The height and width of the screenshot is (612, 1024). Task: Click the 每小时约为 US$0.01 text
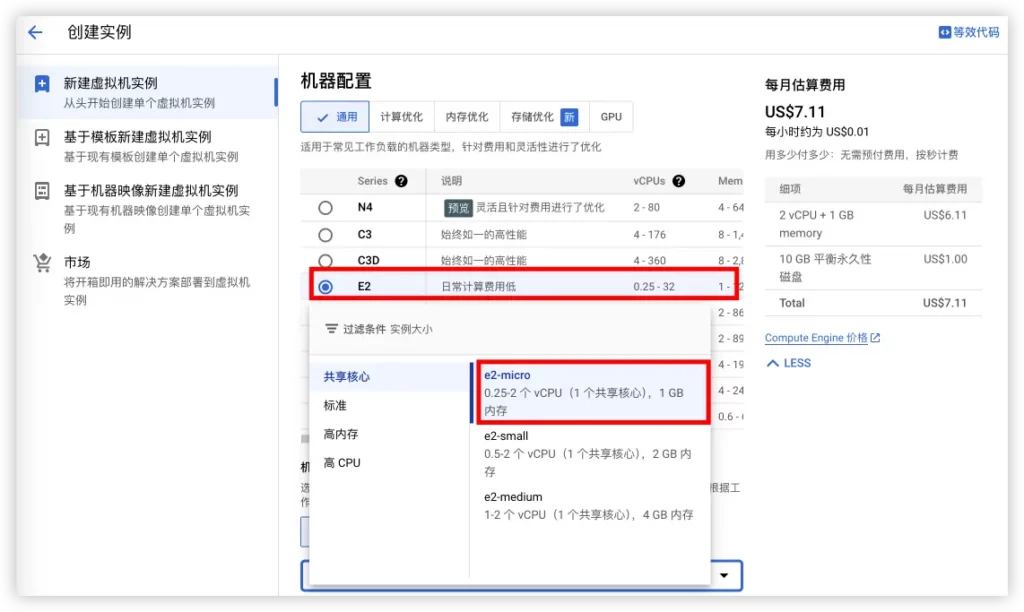(x=817, y=132)
